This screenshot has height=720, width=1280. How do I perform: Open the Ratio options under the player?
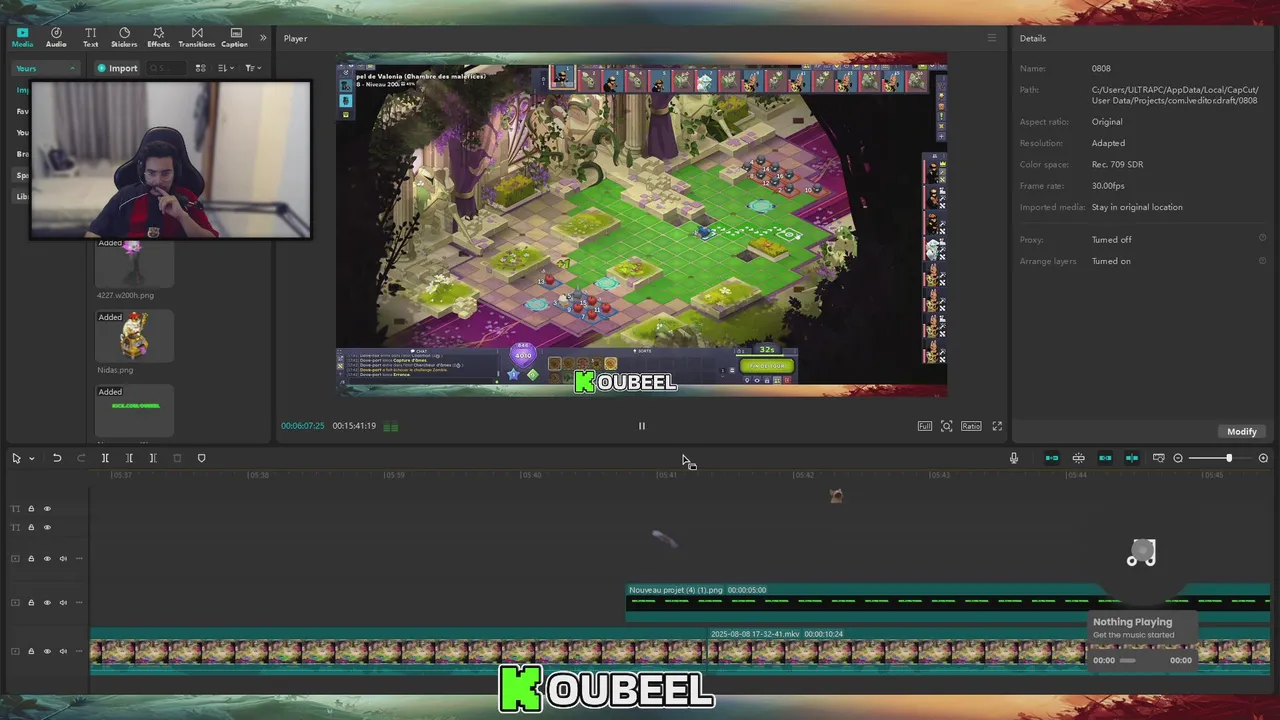click(x=971, y=426)
